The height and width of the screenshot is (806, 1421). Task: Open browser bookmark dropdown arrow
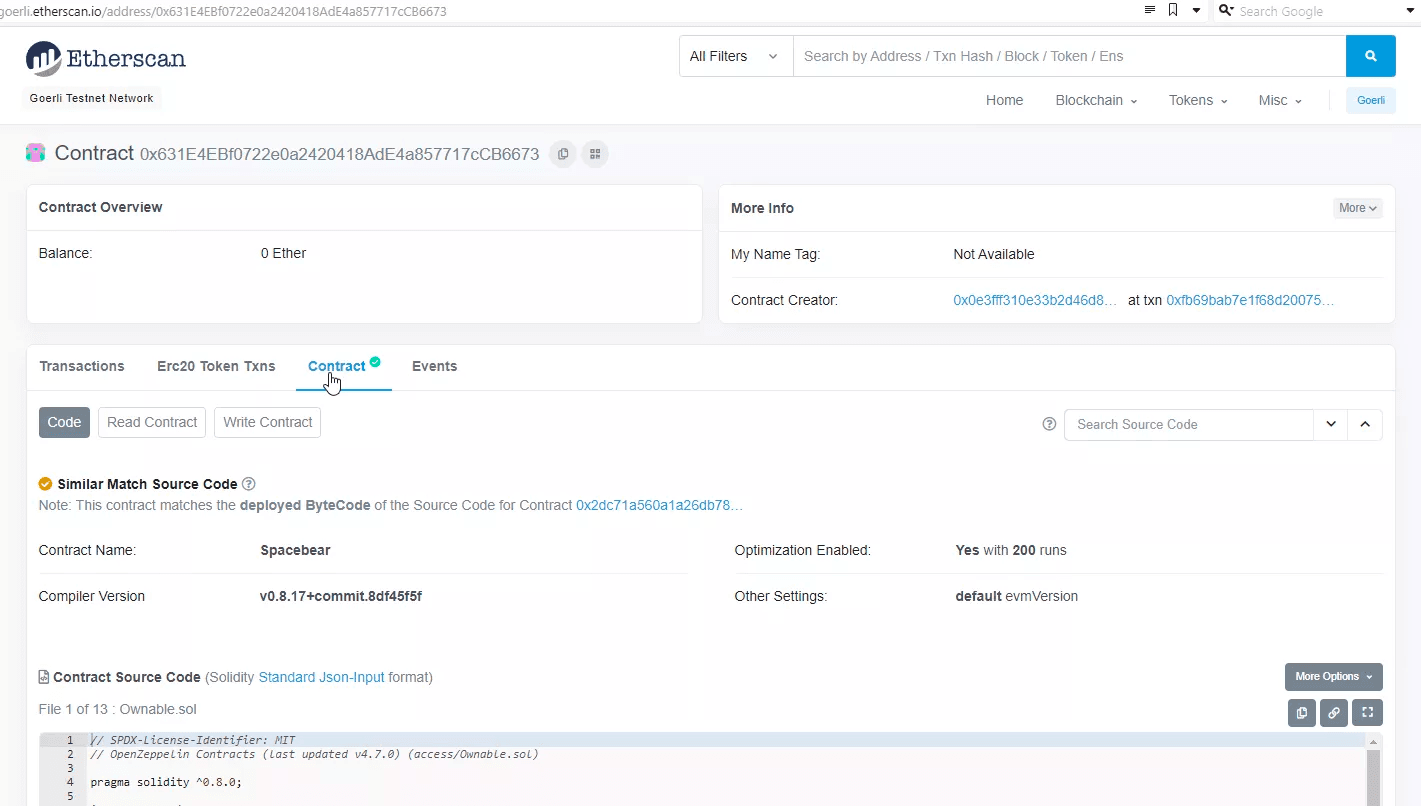(1197, 11)
